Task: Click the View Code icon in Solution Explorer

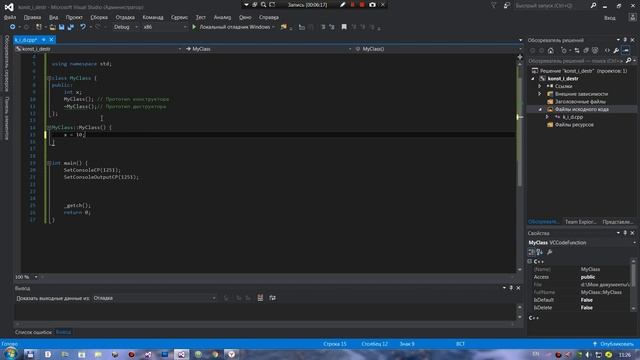Action: point(607,51)
